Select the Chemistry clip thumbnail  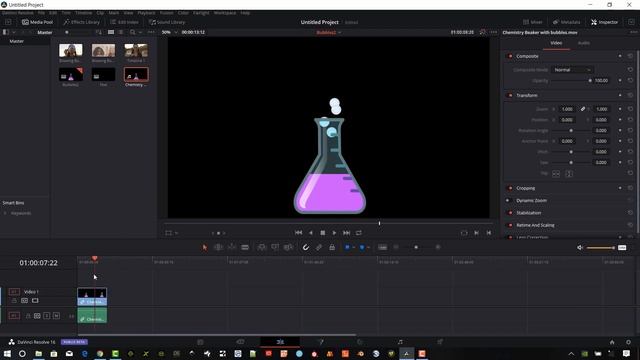click(136, 75)
